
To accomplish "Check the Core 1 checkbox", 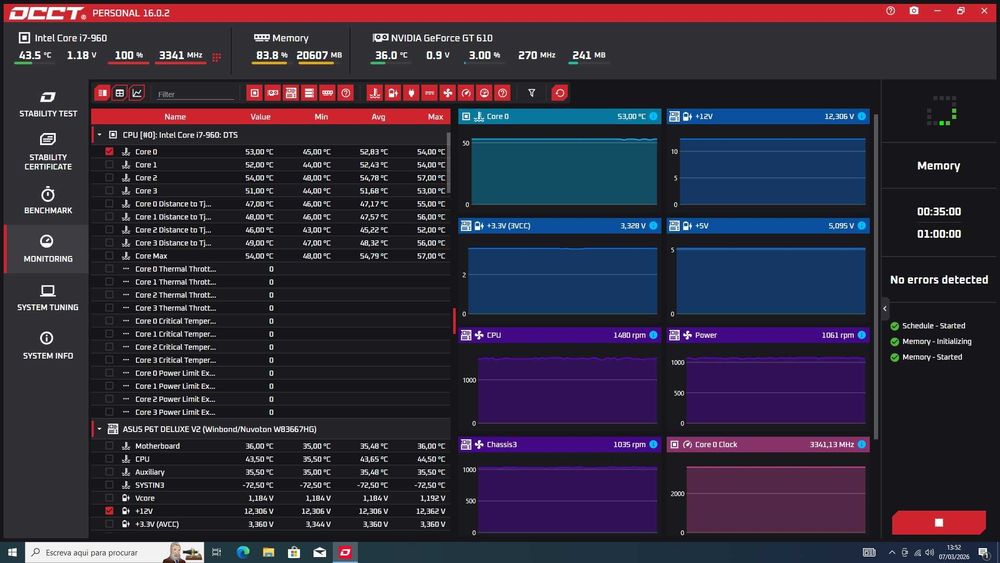I will [109, 165].
